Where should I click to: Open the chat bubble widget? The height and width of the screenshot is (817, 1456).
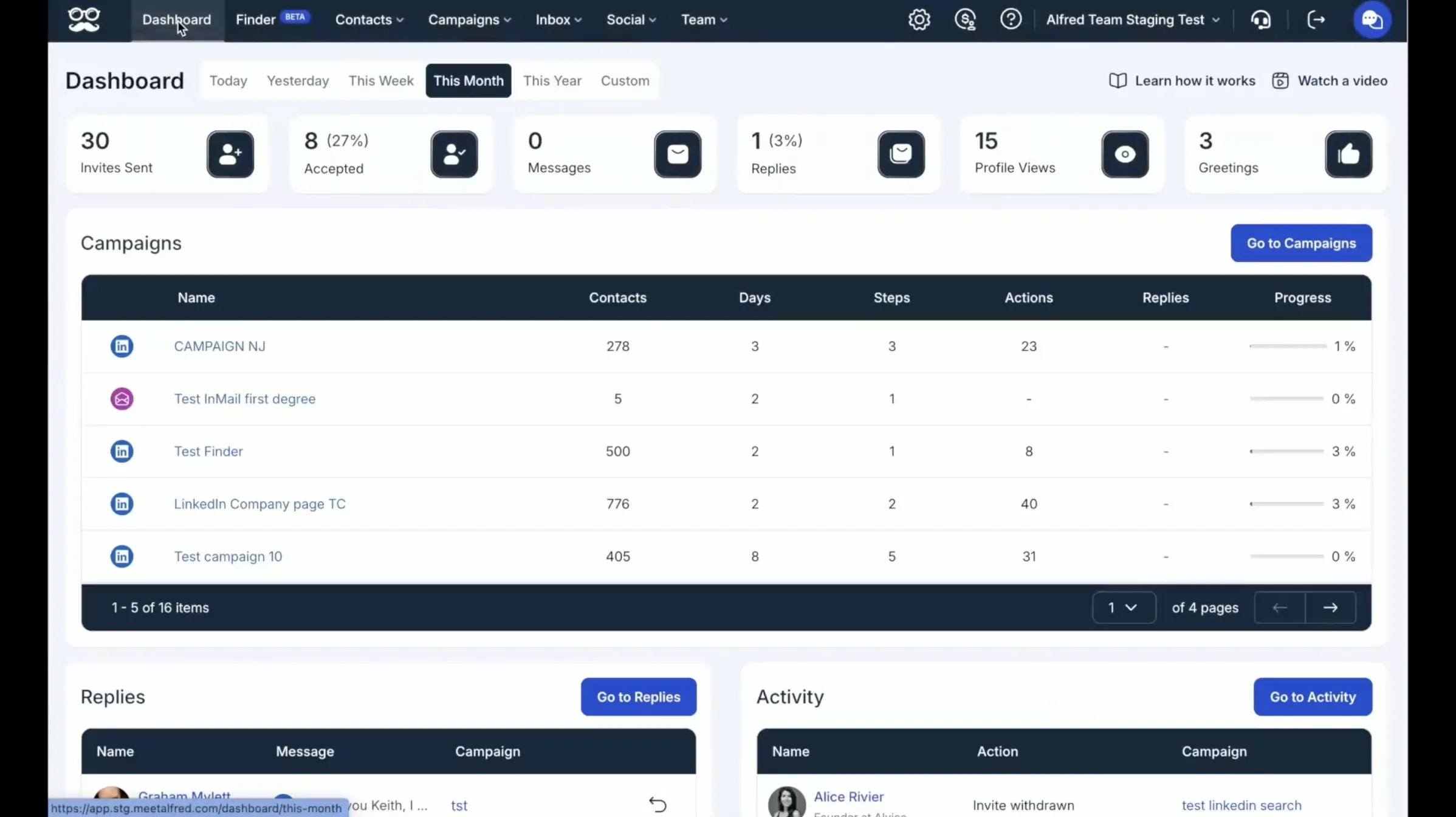1372,19
